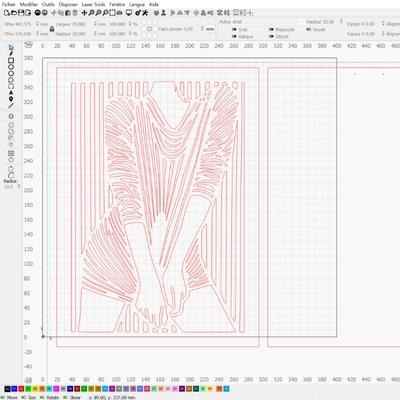The height and width of the screenshot is (400, 400).
Task: Select the Ellipse tool
Action: pos(11,67)
